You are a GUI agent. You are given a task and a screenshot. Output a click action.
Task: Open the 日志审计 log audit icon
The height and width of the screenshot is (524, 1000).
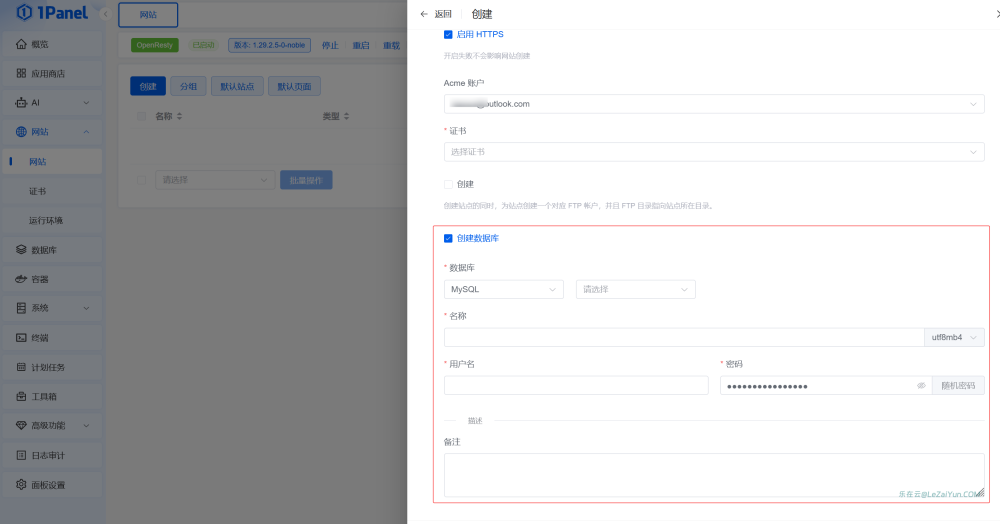pyautogui.click(x=21, y=455)
